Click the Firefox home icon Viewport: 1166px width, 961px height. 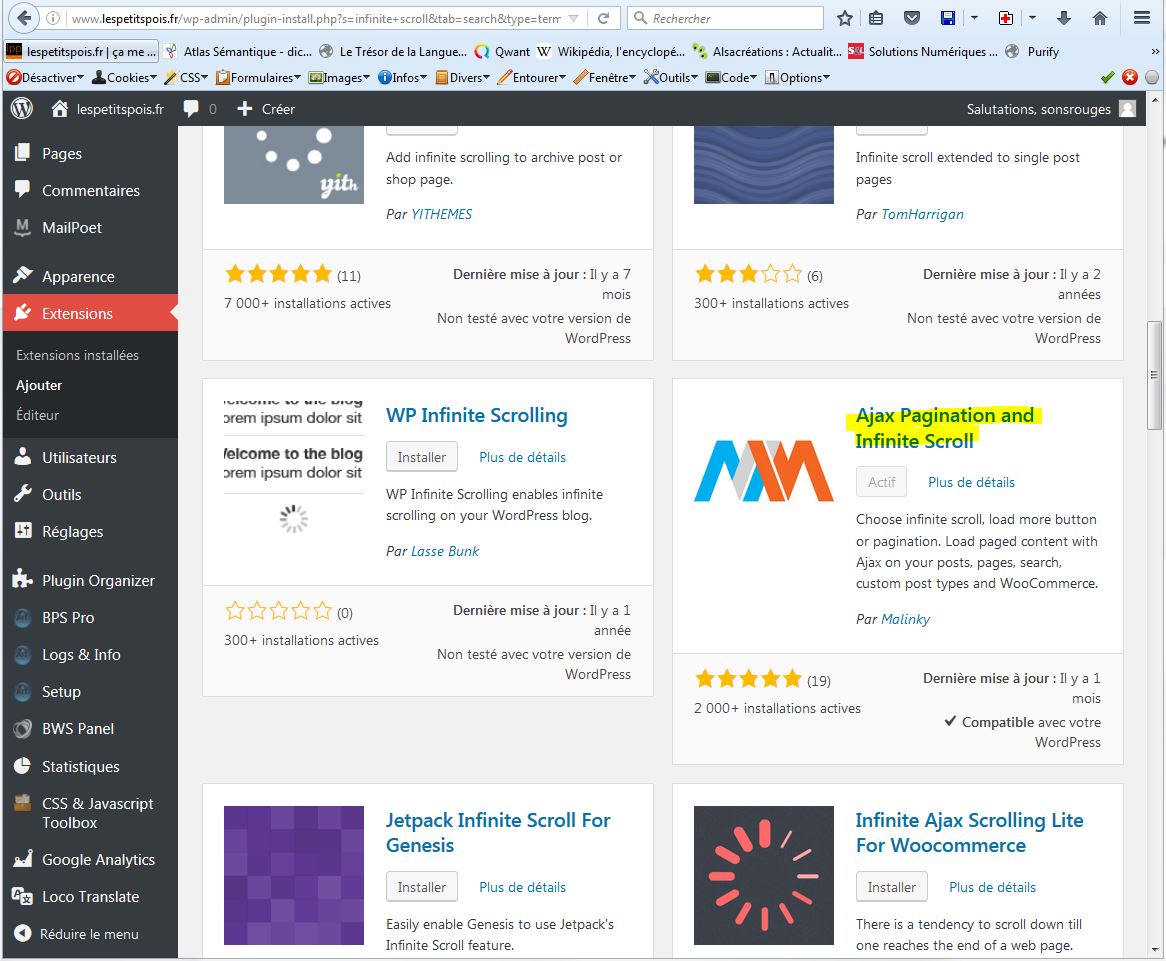tap(1100, 18)
